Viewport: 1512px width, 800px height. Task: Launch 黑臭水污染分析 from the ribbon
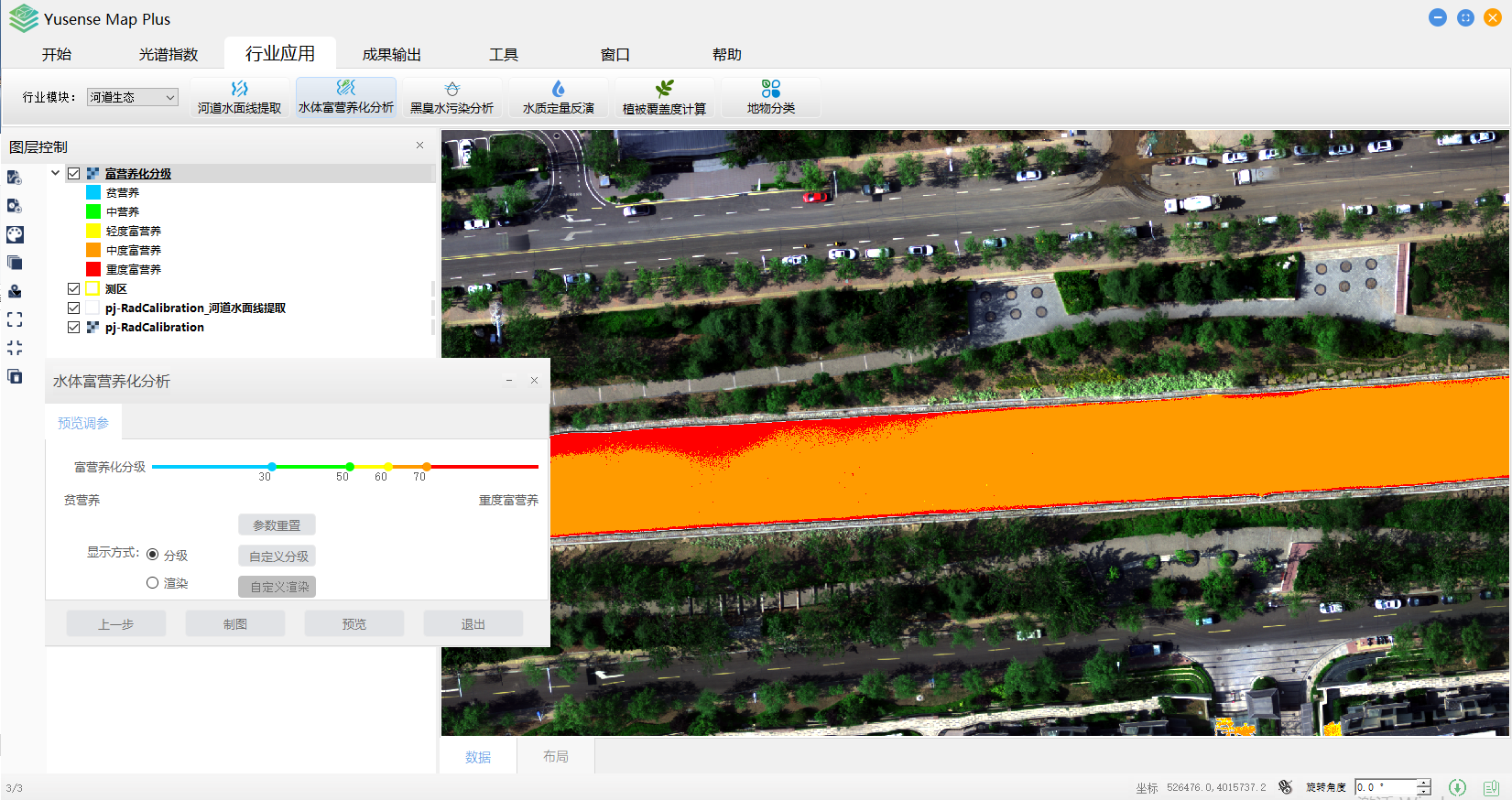coord(451,97)
